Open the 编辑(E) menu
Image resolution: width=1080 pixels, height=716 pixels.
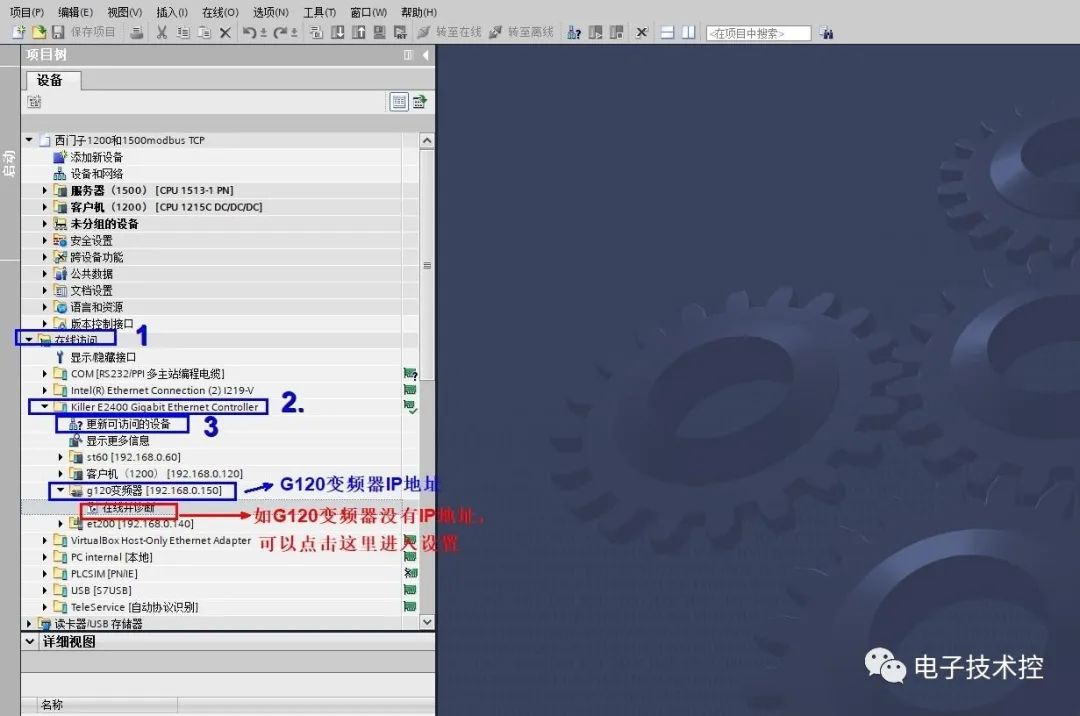tap(76, 12)
